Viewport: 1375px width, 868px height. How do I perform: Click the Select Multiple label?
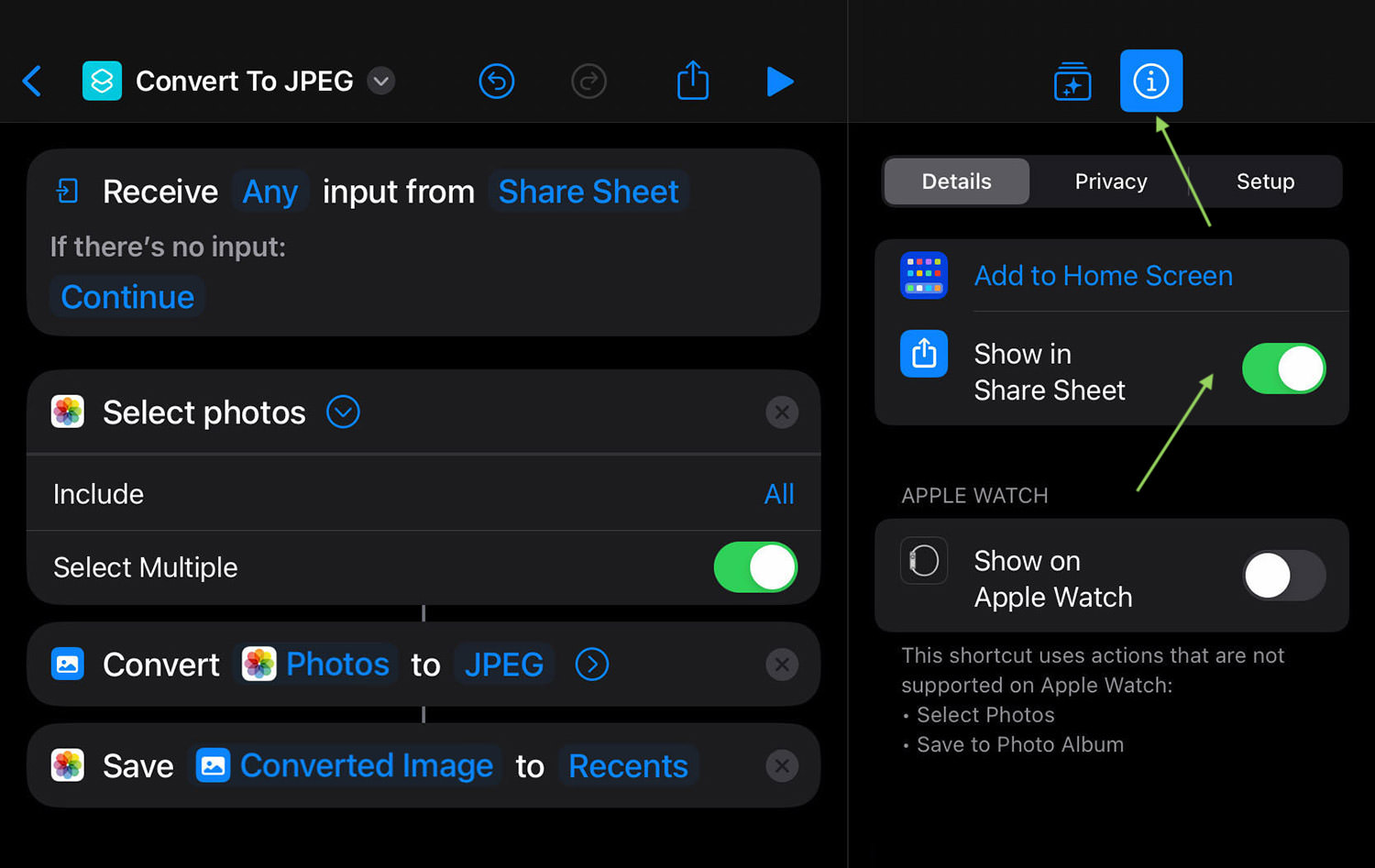[145, 567]
